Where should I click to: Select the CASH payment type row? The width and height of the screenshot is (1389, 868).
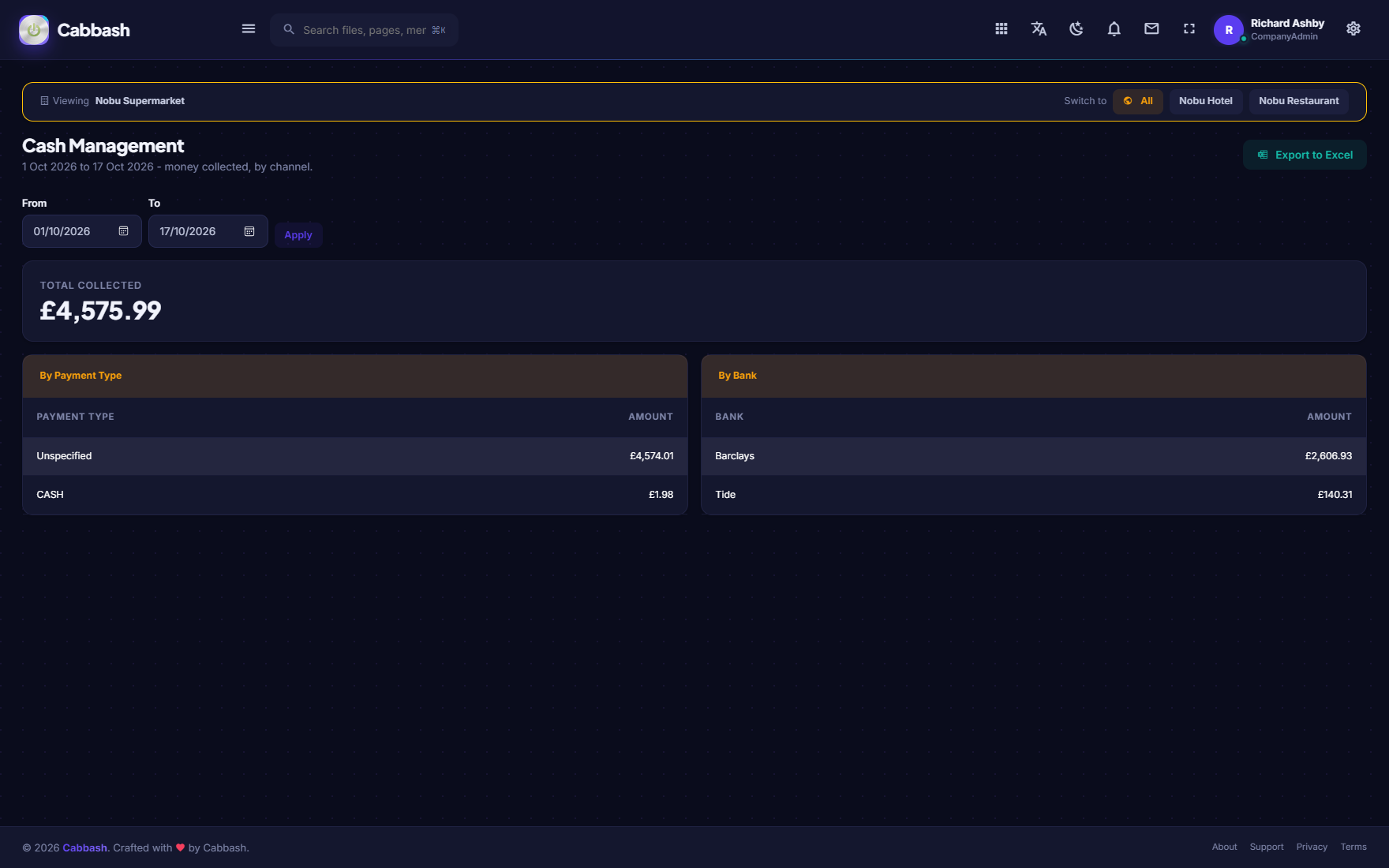click(355, 495)
